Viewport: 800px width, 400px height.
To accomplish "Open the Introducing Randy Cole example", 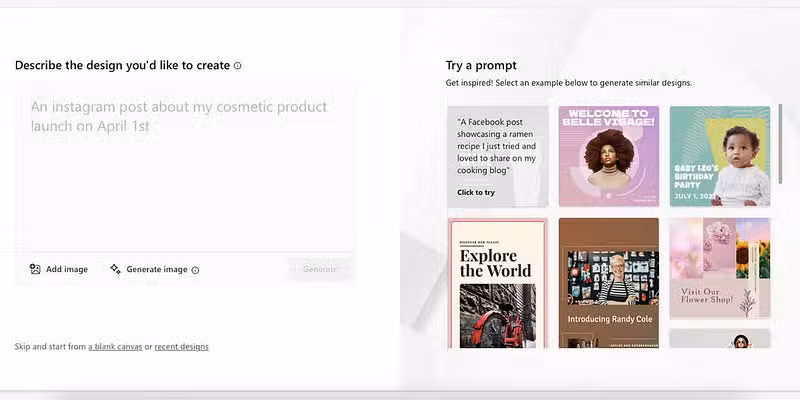I will 608,283.
